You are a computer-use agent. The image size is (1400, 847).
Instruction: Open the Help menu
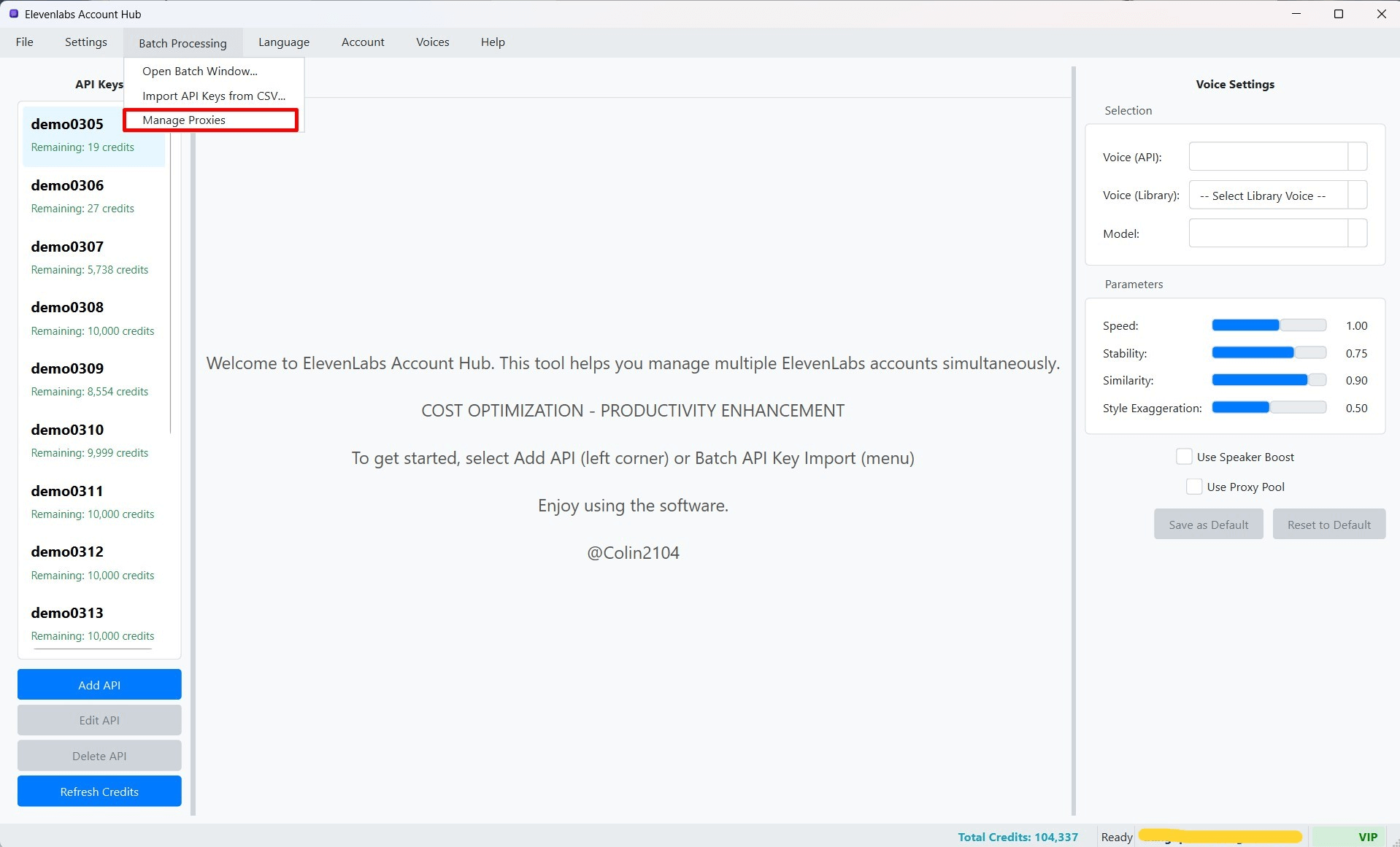pyautogui.click(x=493, y=42)
